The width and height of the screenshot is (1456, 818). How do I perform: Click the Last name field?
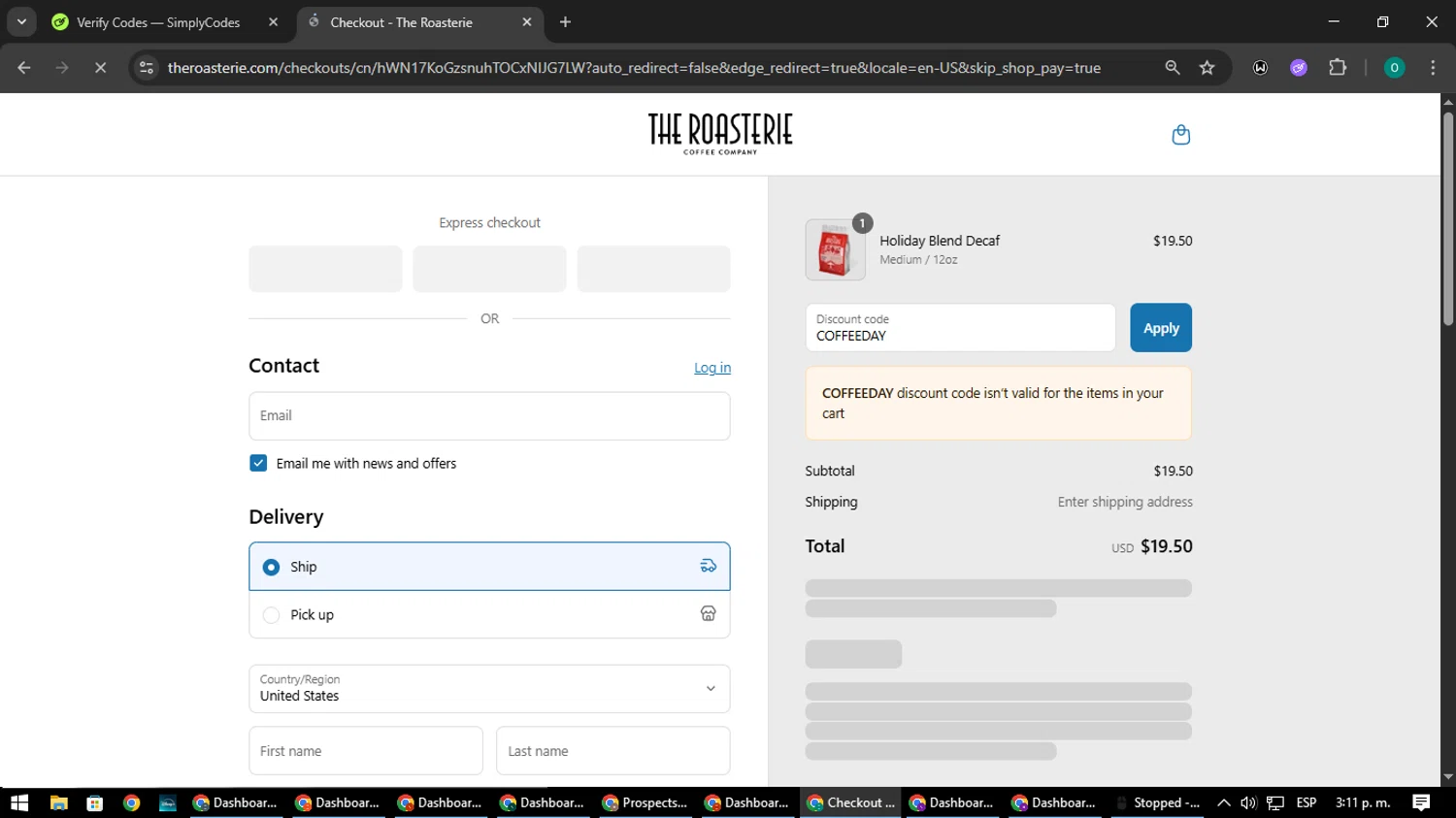pos(613,751)
